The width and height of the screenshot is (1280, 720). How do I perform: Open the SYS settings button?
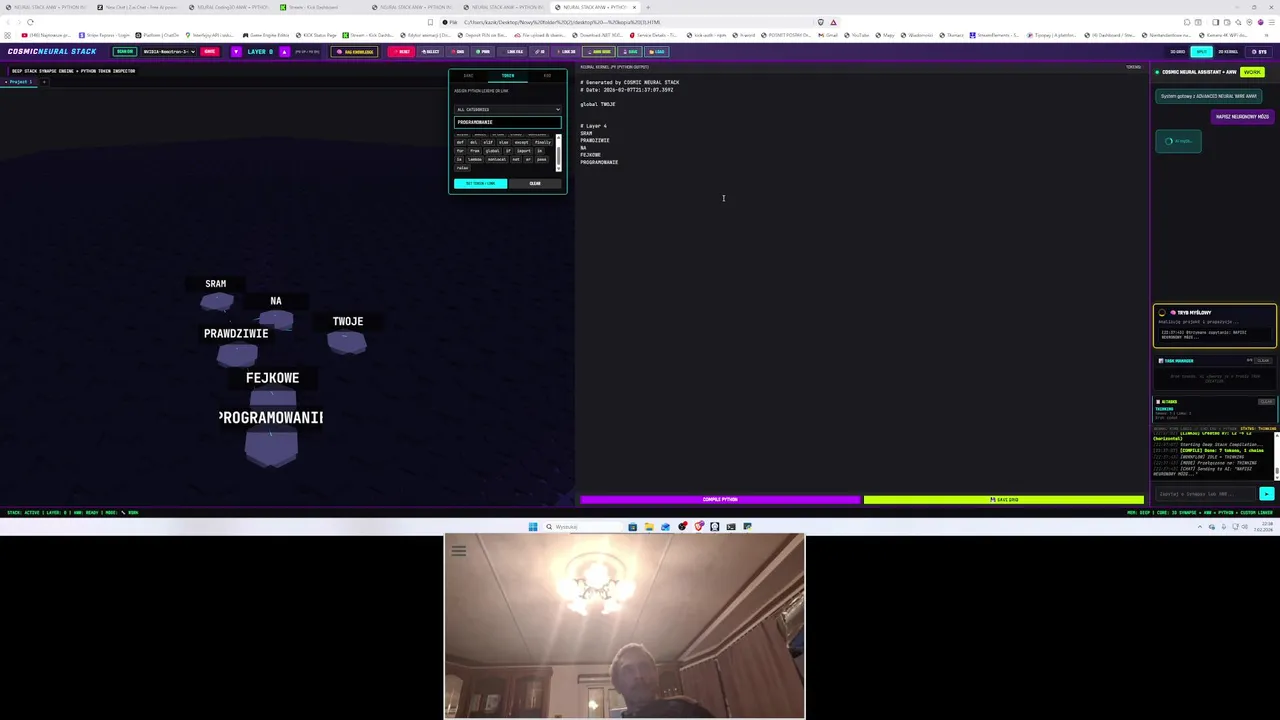pyautogui.click(x=1259, y=52)
